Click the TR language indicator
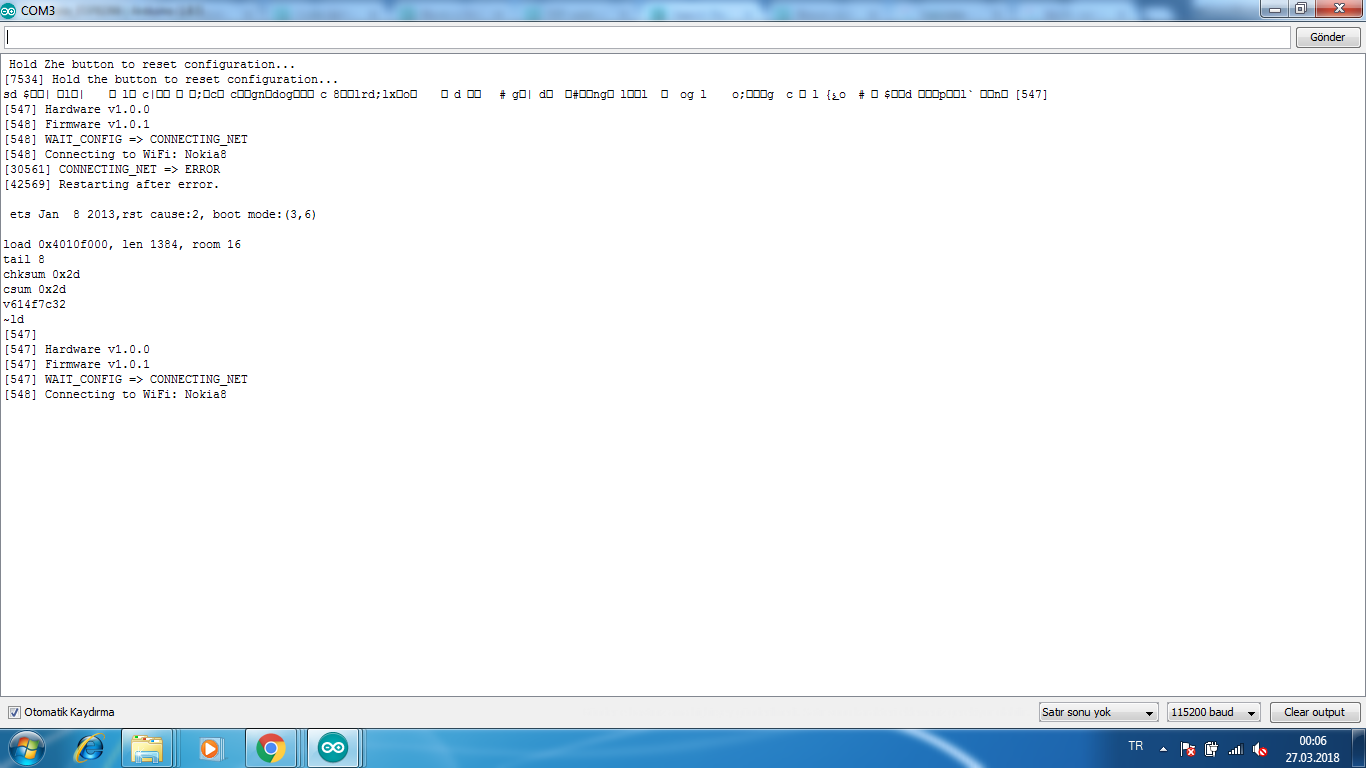 point(1135,746)
